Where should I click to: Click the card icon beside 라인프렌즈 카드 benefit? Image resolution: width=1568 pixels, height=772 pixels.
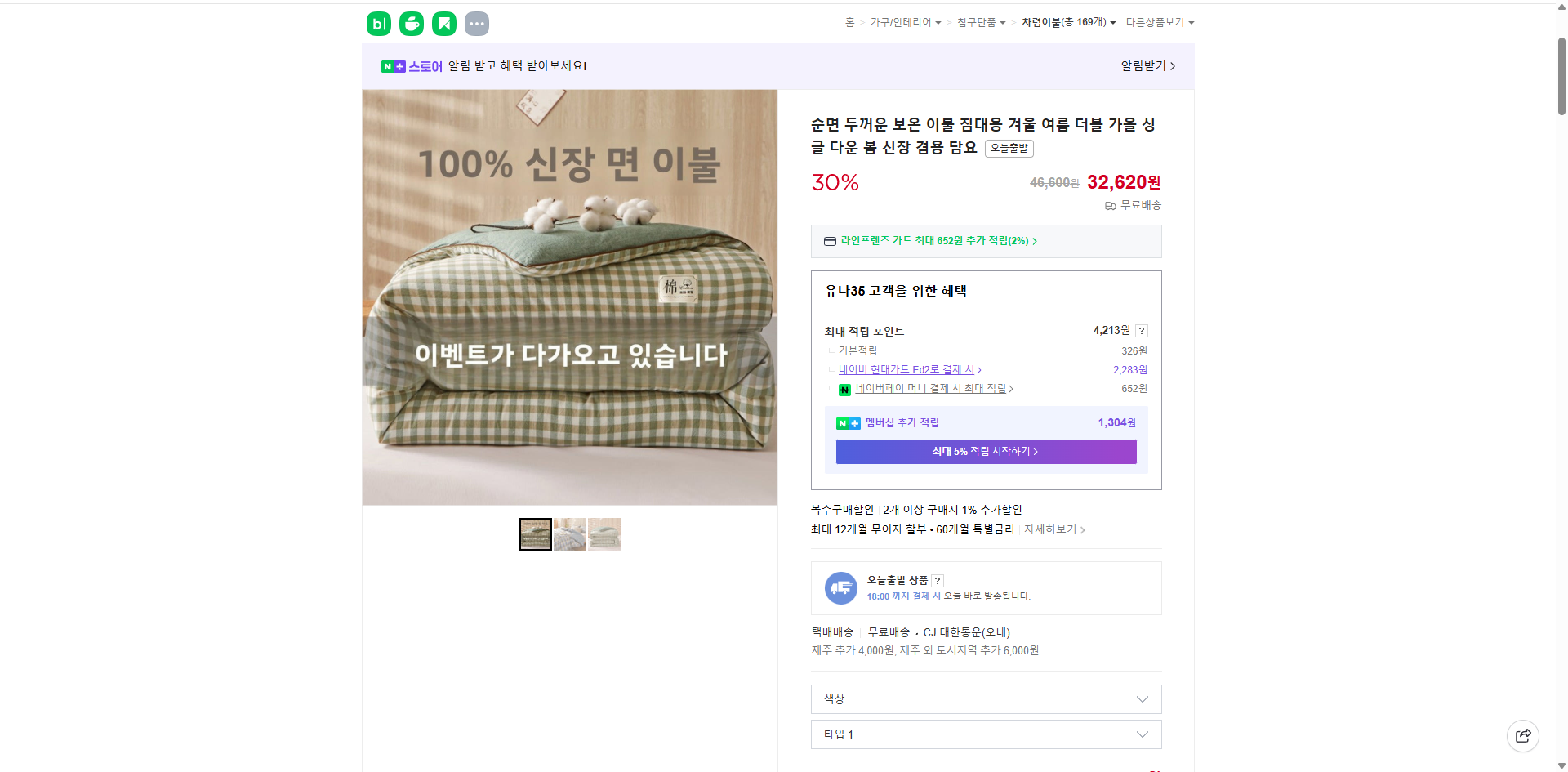pos(828,241)
